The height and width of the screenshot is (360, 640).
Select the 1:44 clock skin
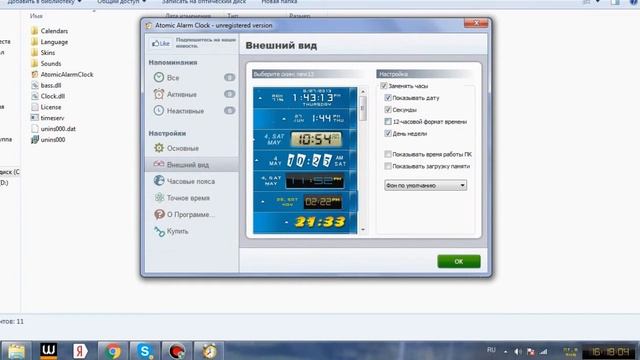tap(305, 119)
